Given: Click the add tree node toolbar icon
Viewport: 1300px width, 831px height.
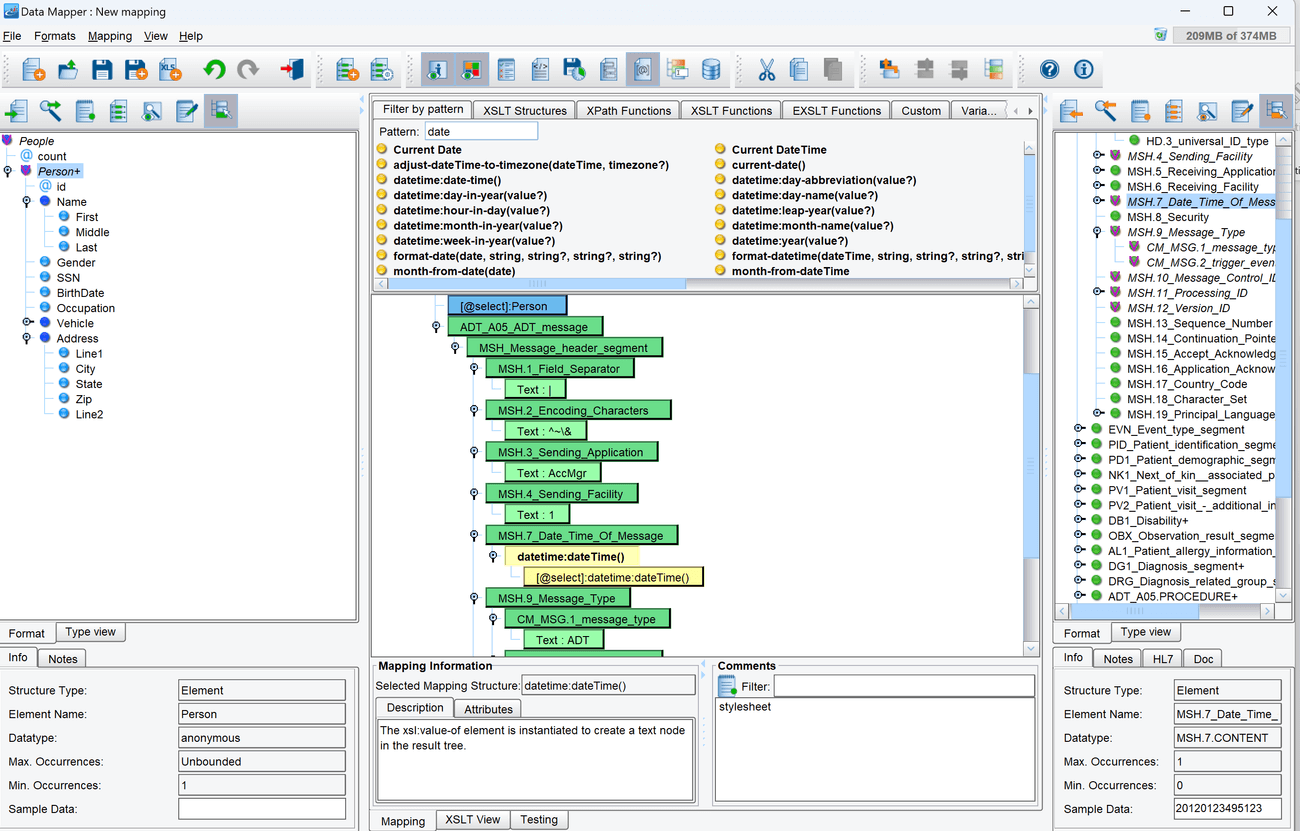Looking at the screenshot, I should click(x=347, y=70).
